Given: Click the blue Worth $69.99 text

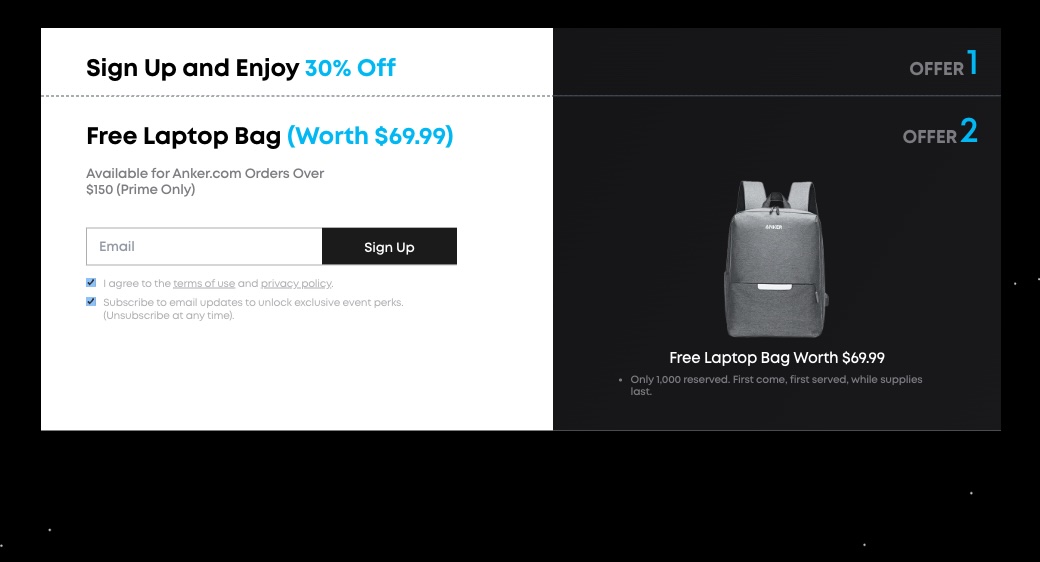Looking at the screenshot, I should coord(370,136).
